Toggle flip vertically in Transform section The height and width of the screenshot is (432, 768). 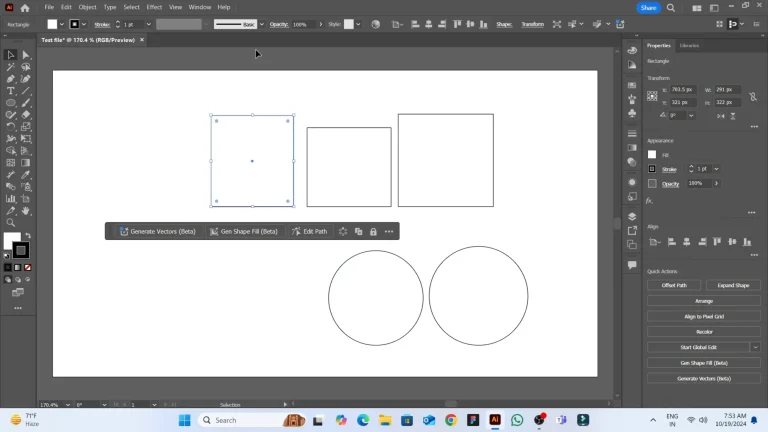click(733, 116)
